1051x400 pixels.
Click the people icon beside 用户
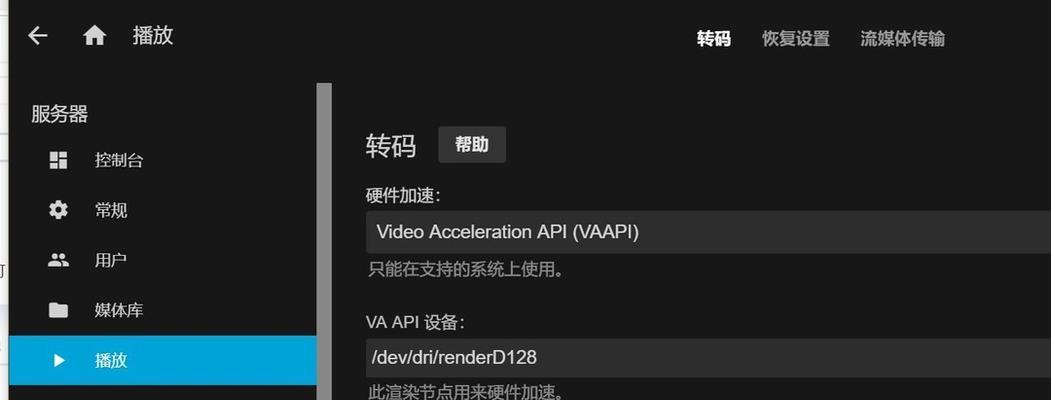58,261
